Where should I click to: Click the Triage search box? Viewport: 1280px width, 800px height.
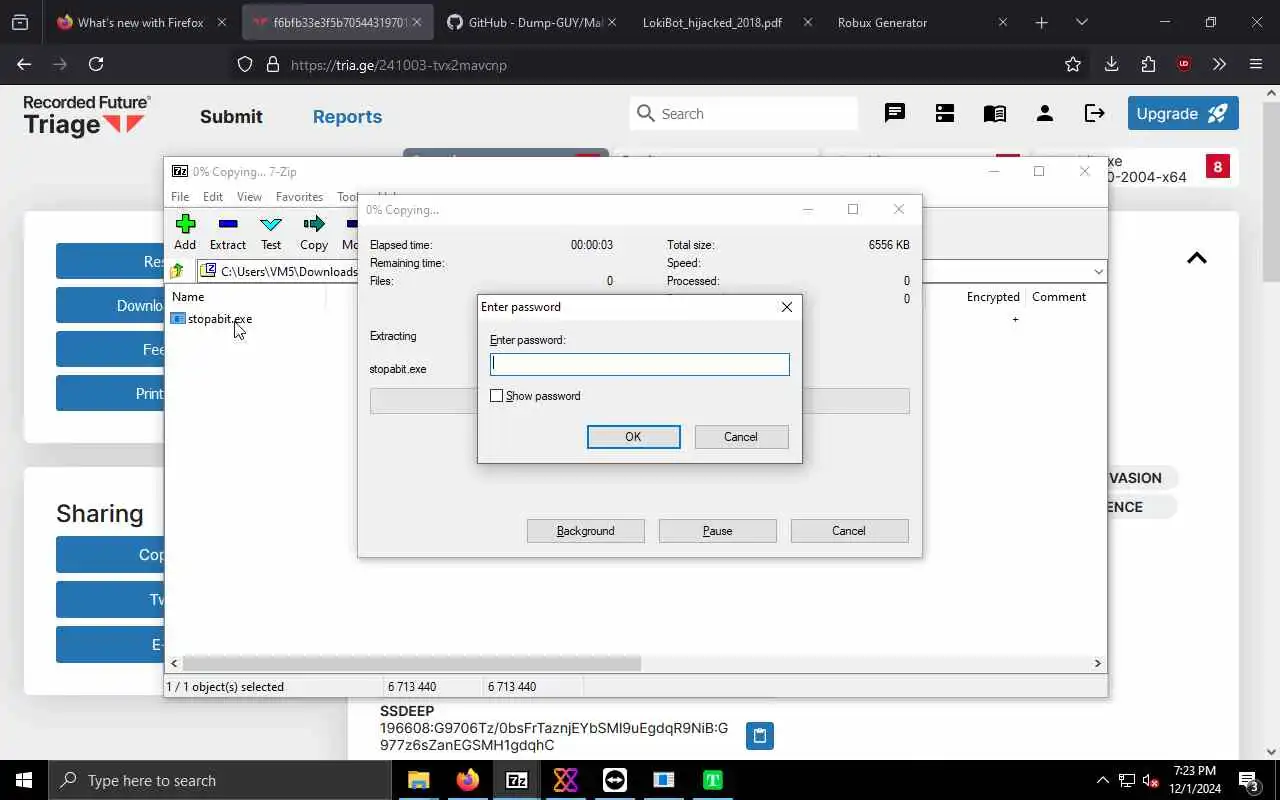click(744, 113)
